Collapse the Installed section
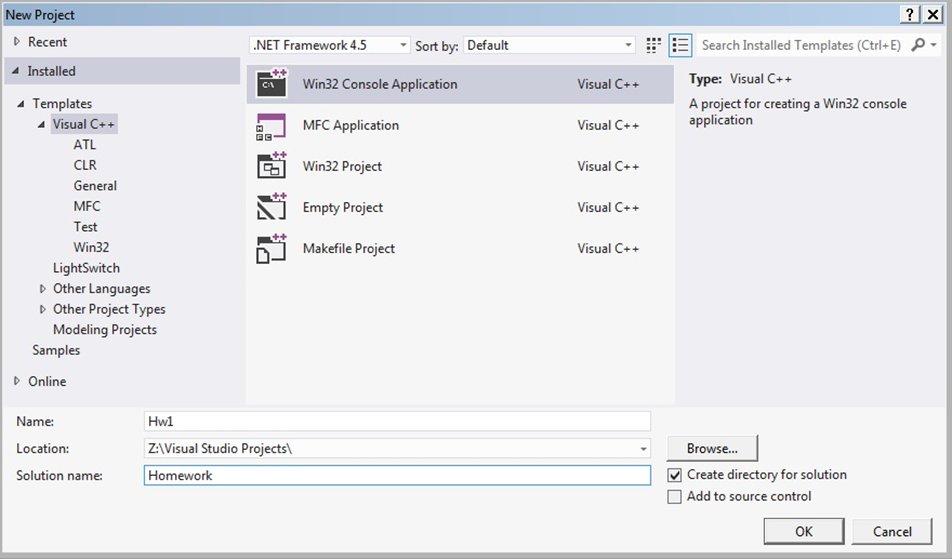The width and height of the screenshot is (952, 559). 16,71
